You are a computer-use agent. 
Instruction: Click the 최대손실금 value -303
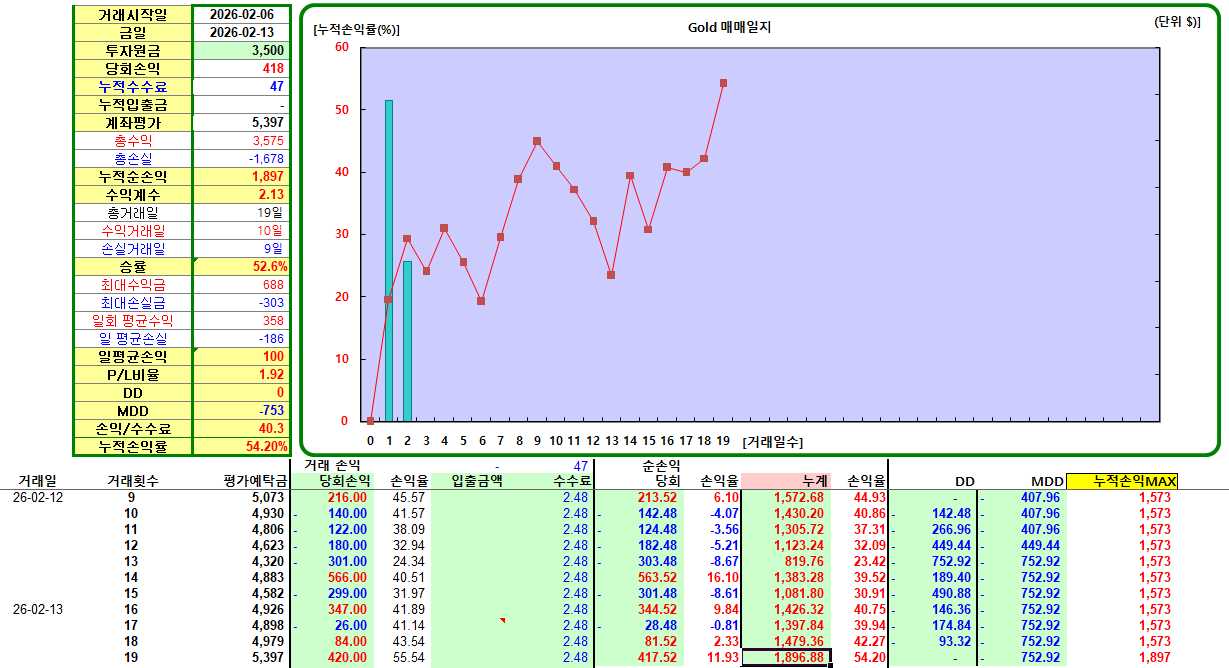click(x=241, y=302)
